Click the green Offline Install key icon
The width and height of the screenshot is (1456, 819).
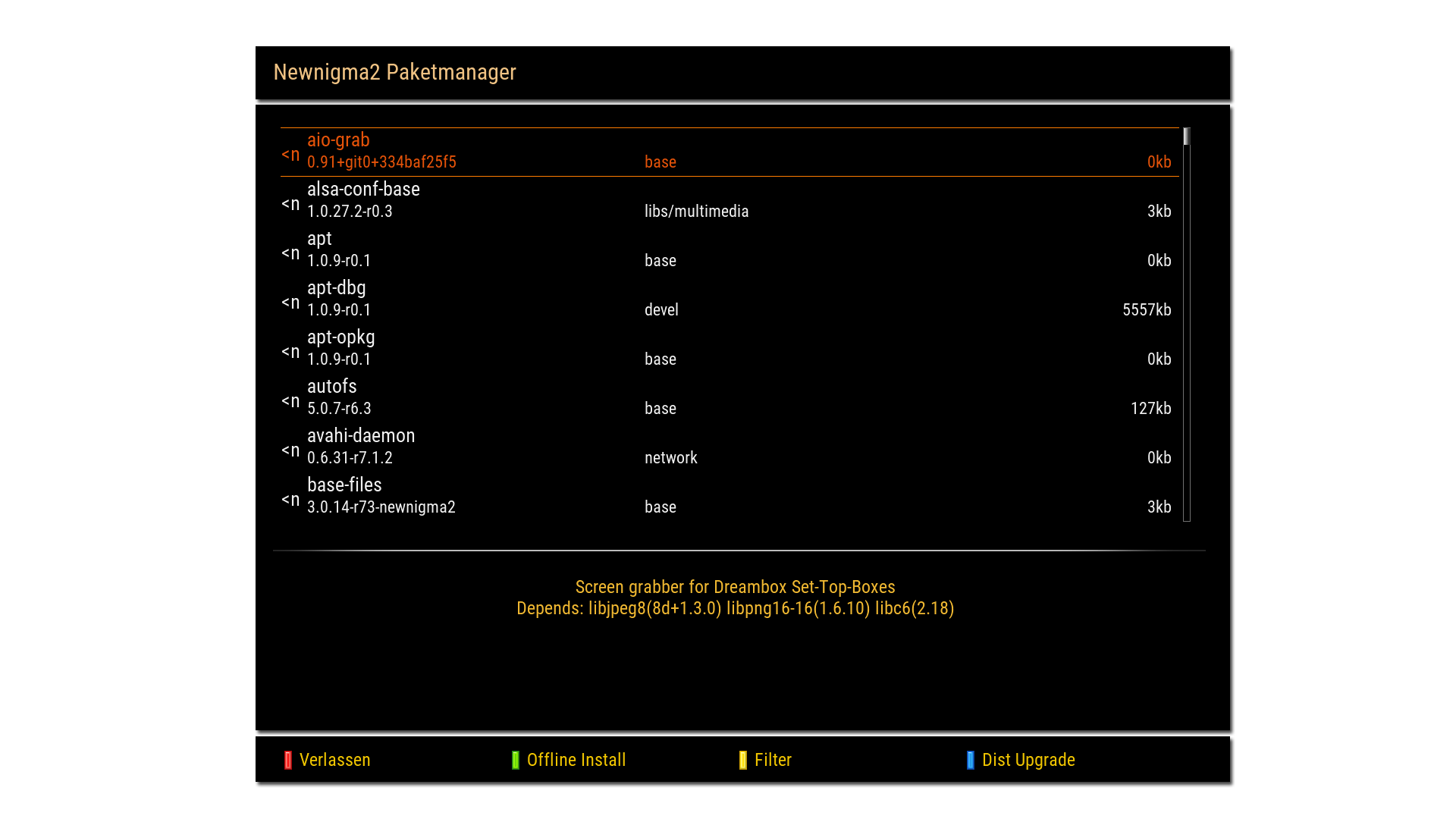coord(516,760)
